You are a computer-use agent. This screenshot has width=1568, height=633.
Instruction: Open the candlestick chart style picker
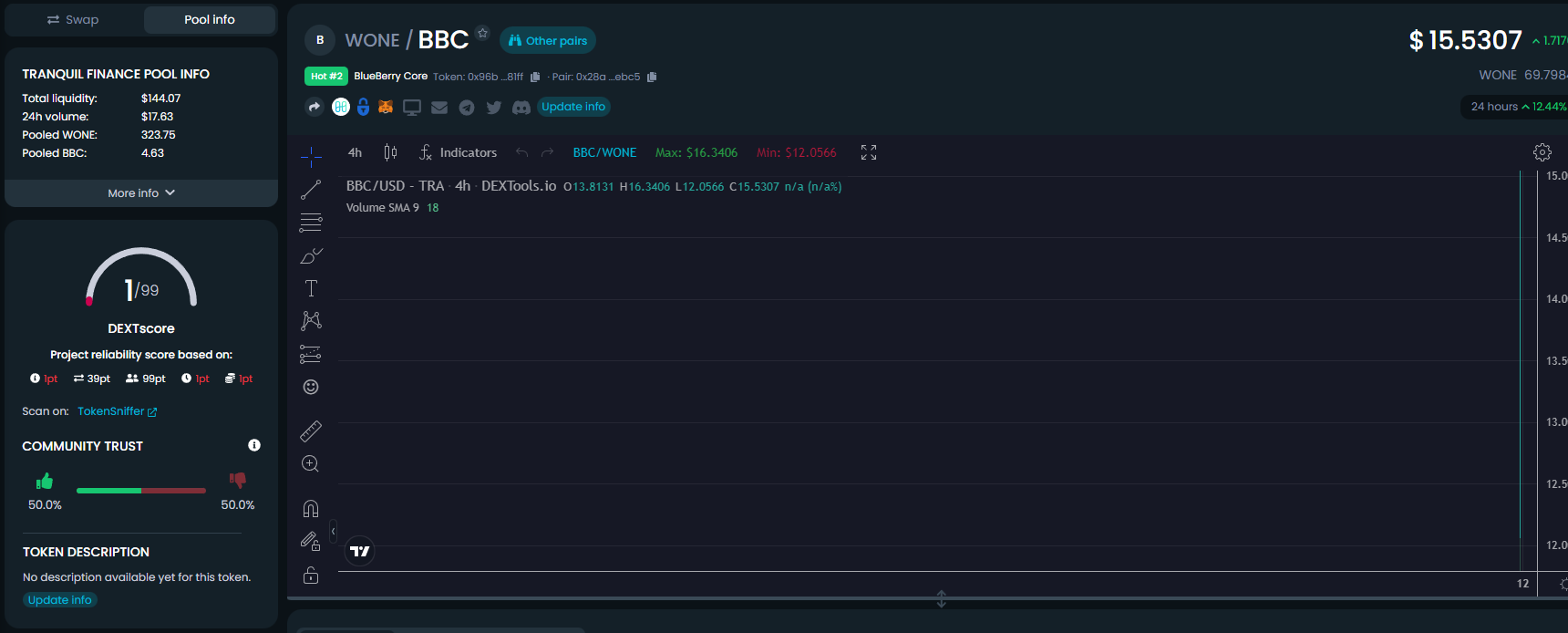coord(390,152)
